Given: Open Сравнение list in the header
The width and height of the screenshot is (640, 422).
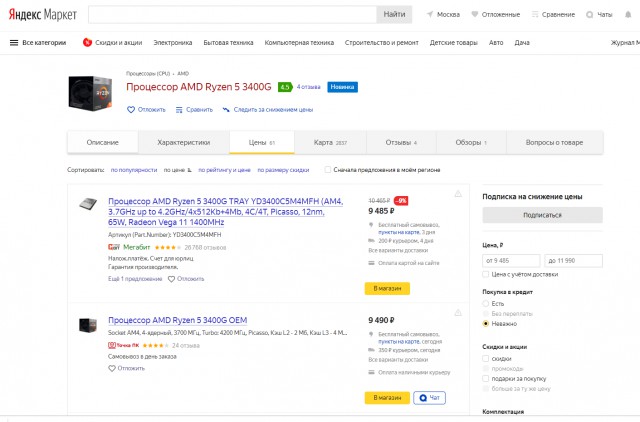Looking at the screenshot, I should point(553,14).
